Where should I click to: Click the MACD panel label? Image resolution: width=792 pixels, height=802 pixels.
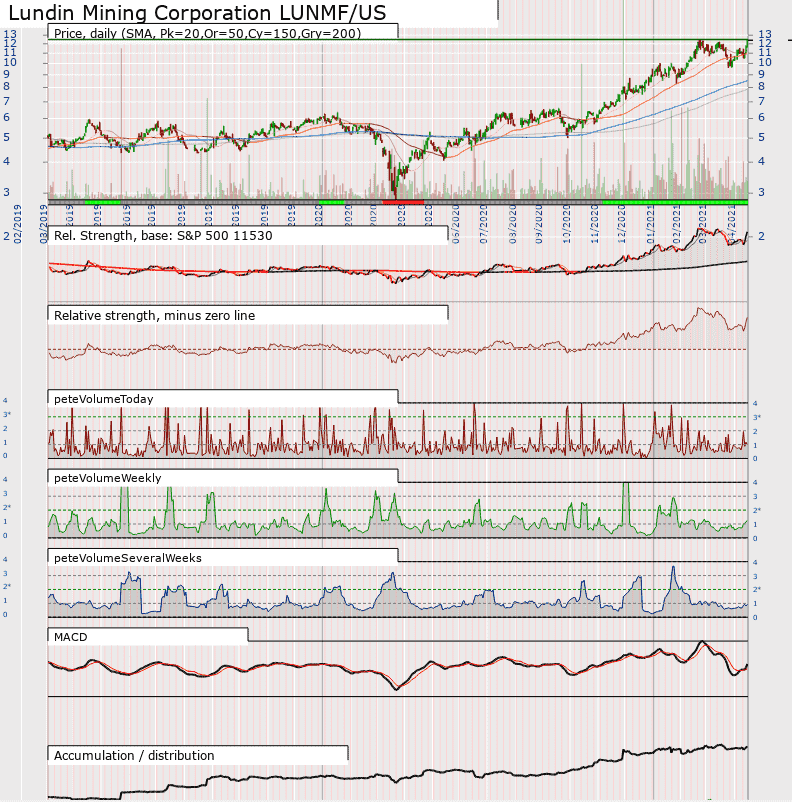tap(71, 637)
